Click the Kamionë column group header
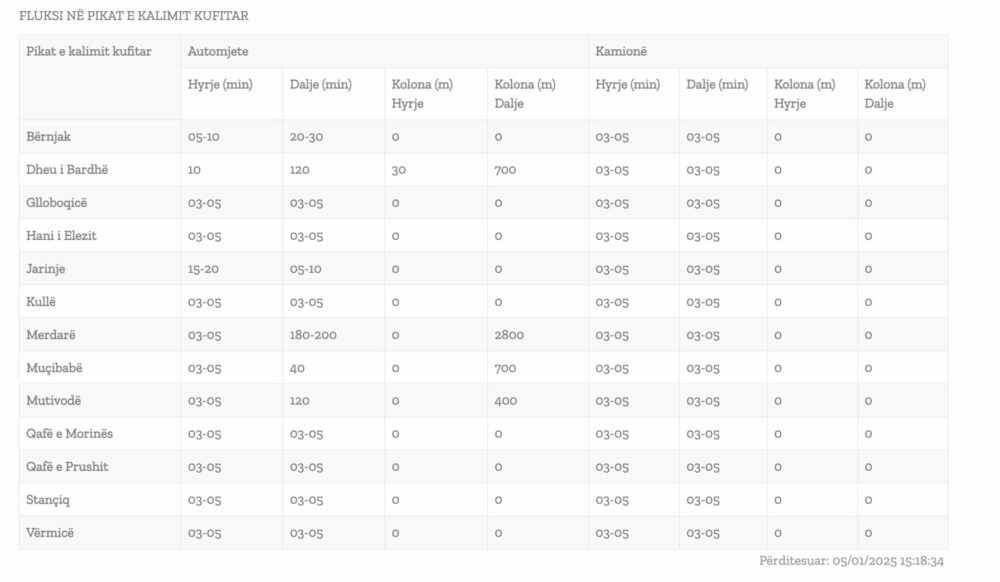1000x582 pixels. (x=621, y=51)
